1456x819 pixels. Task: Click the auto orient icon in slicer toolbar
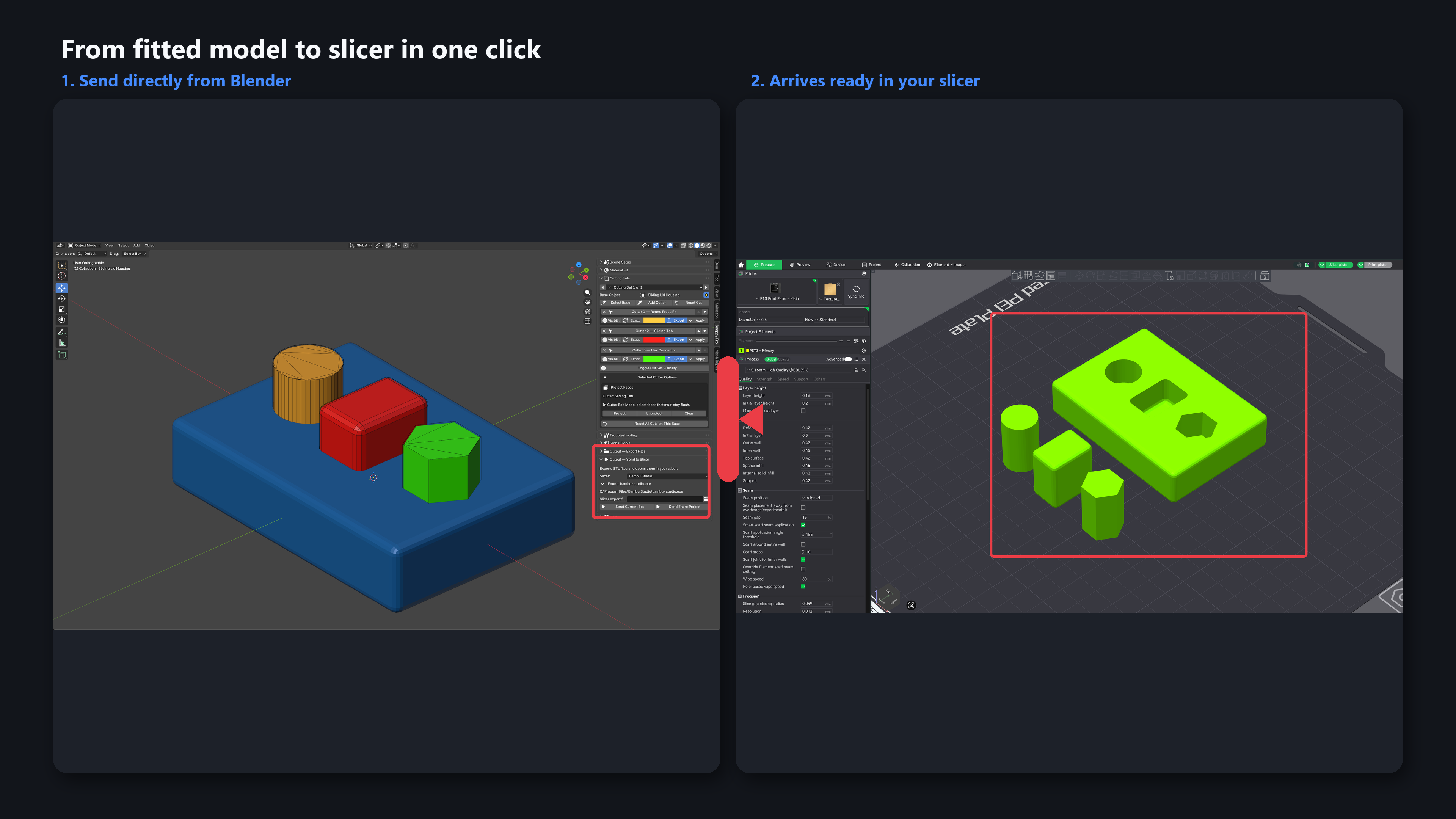1039,276
